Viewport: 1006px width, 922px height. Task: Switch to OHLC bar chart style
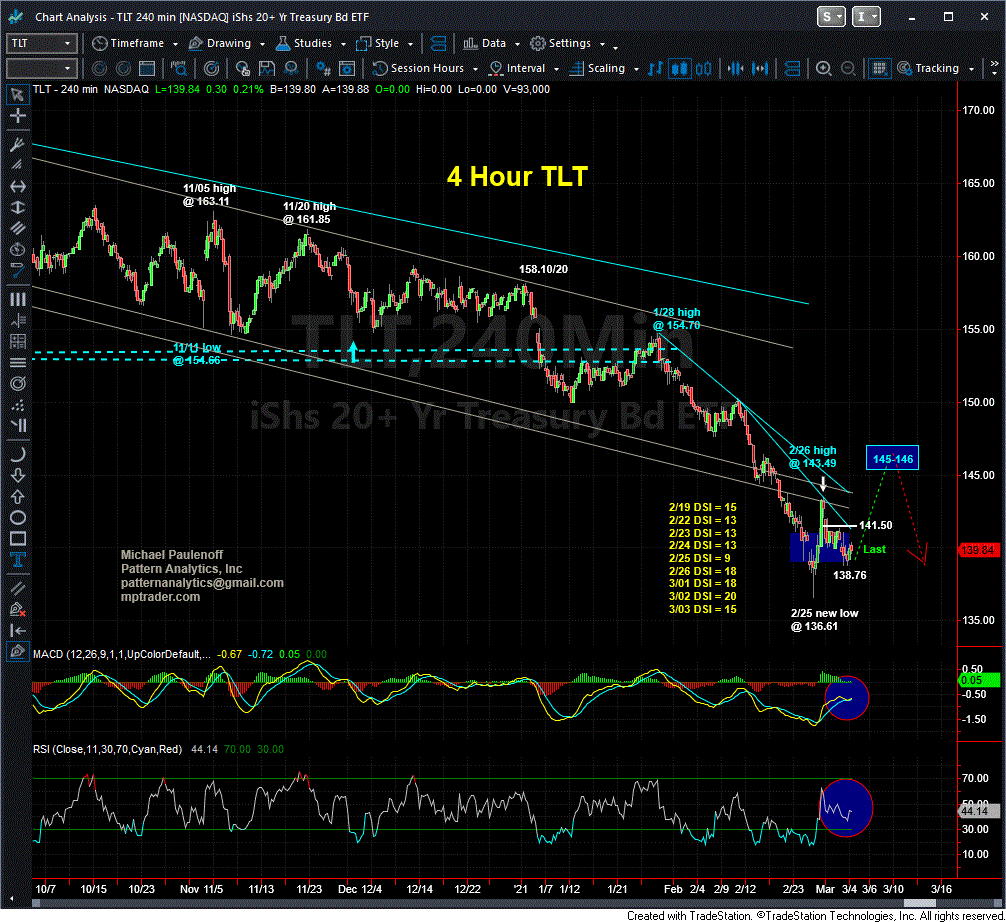click(655, 69)
